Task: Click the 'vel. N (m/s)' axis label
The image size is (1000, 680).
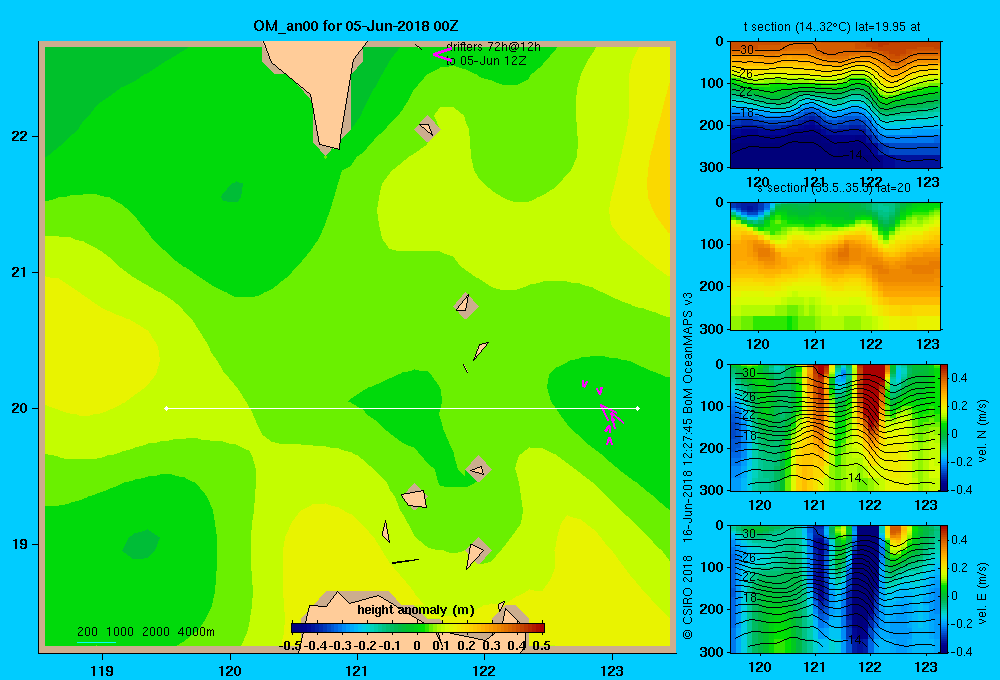Action: pos(982,430)
